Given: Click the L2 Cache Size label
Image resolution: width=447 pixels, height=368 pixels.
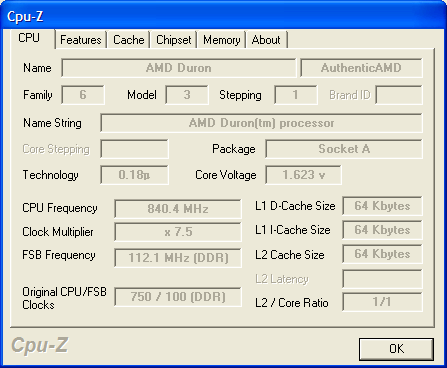Looking at the screenshot, I should pyautogui.click(x=290, y=255).
